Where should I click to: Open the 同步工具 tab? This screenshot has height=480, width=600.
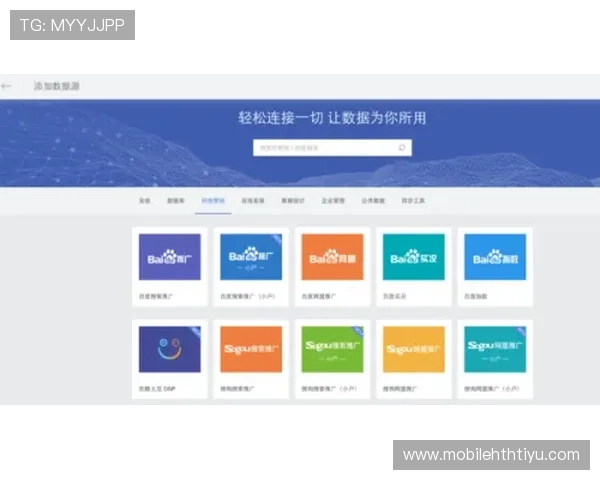pos(413,201)
